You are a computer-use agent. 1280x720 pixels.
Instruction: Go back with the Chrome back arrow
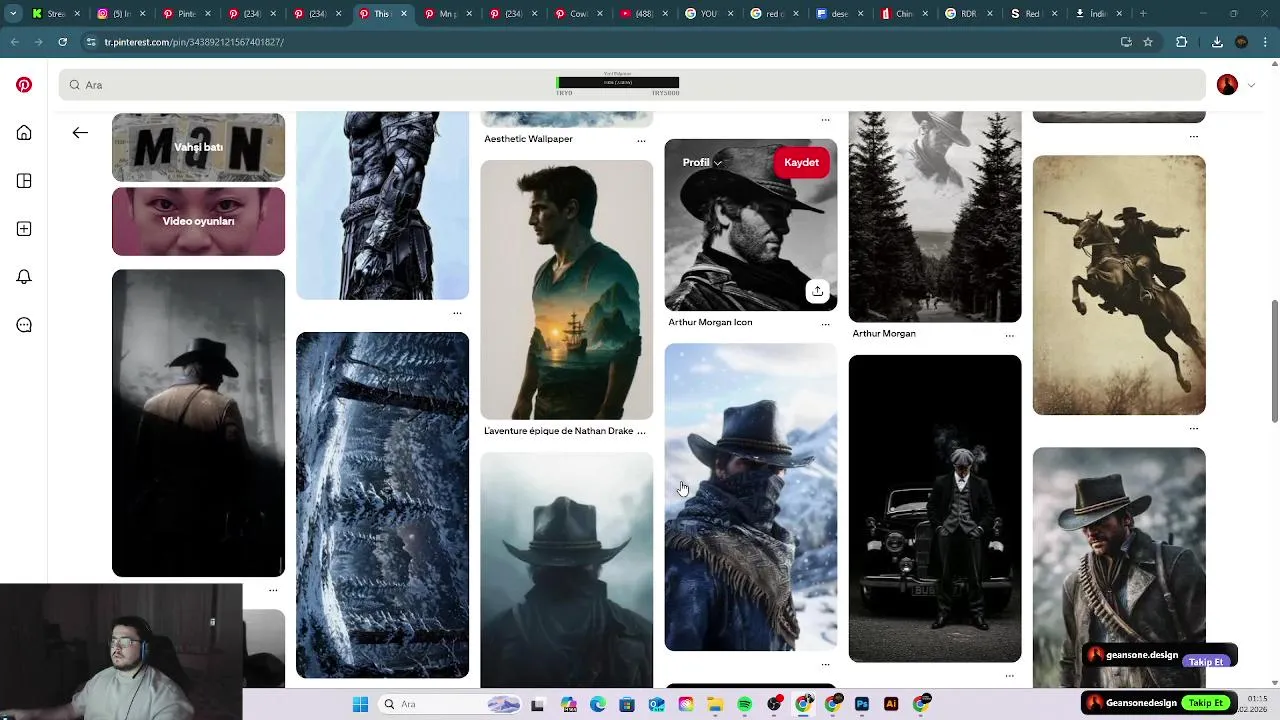pyautogui.click(x=14, y=42)
